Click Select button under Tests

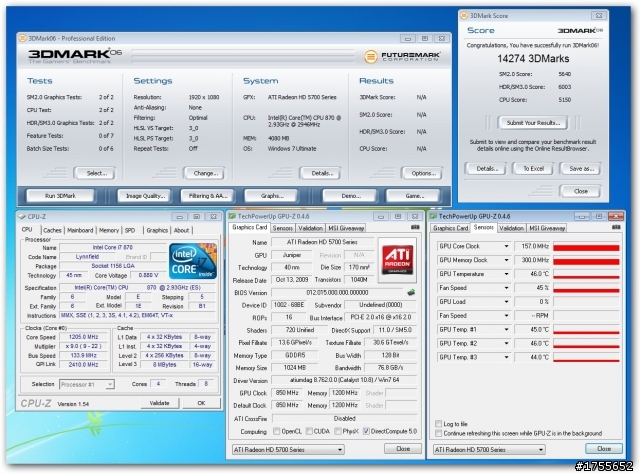(x=96, y=173)
